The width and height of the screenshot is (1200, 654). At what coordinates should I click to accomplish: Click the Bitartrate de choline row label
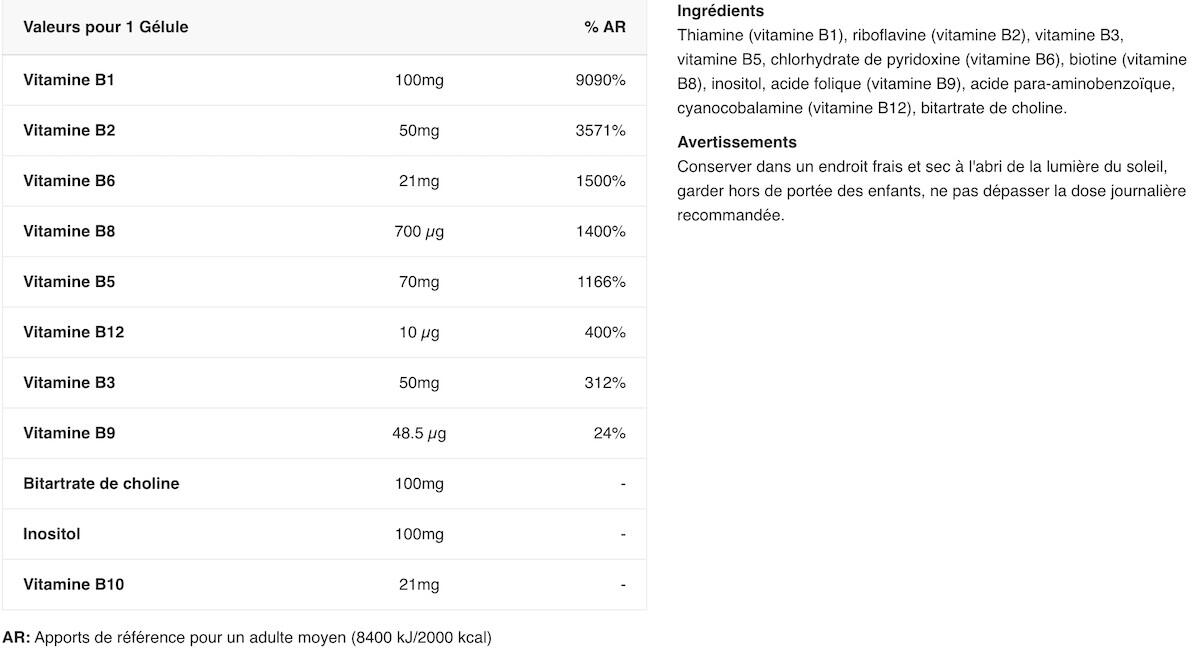pos(101,483)
